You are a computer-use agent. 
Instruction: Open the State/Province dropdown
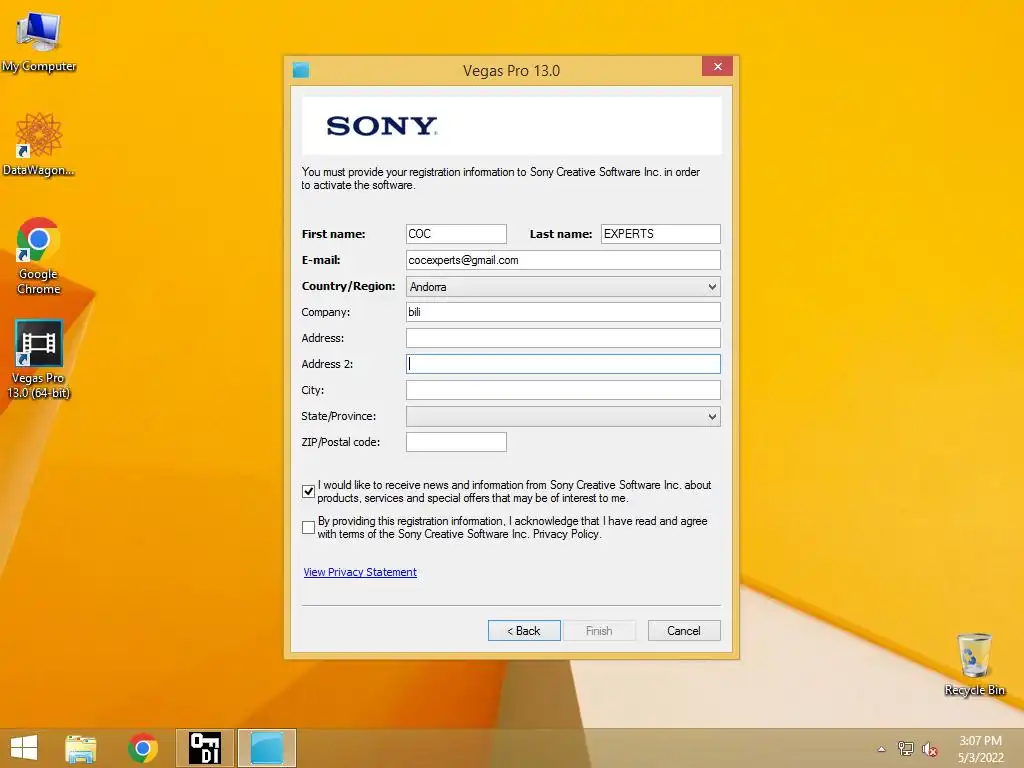(563, 416)
